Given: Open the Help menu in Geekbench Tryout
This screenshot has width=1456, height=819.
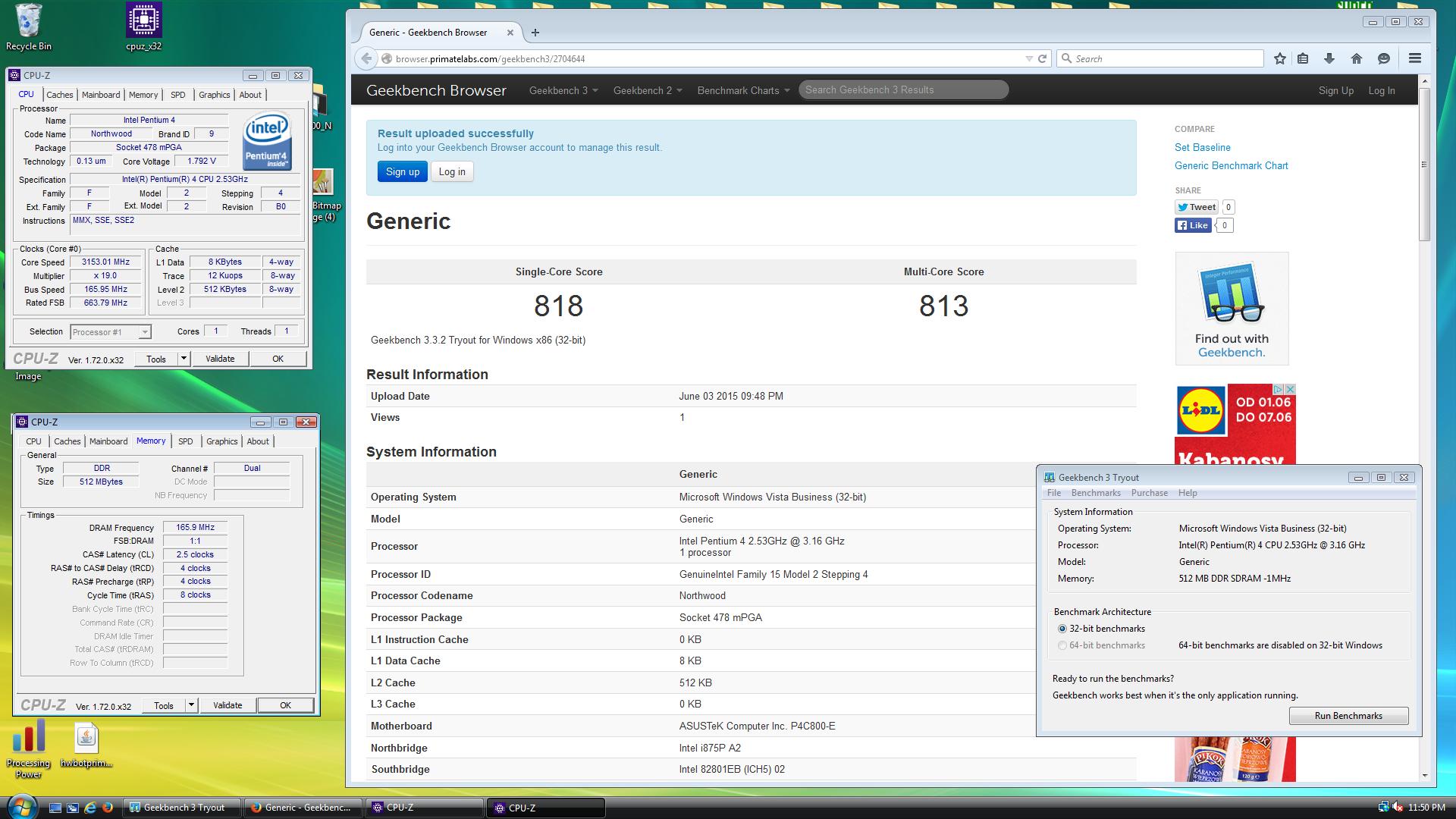Looking at the screenshot, I should point(1188,493).
